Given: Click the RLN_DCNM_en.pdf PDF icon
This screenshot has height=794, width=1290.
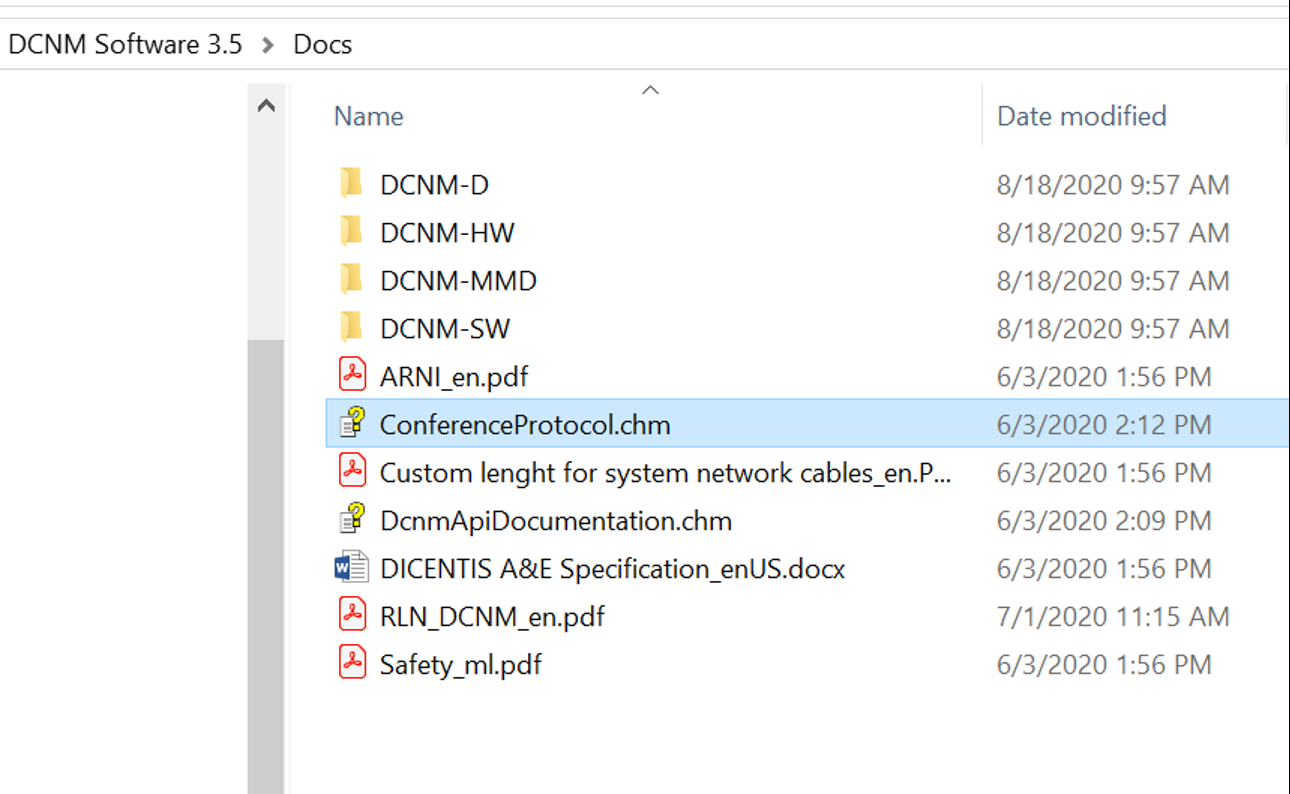Looking at the screenshot, I should [x=352, y=616].
